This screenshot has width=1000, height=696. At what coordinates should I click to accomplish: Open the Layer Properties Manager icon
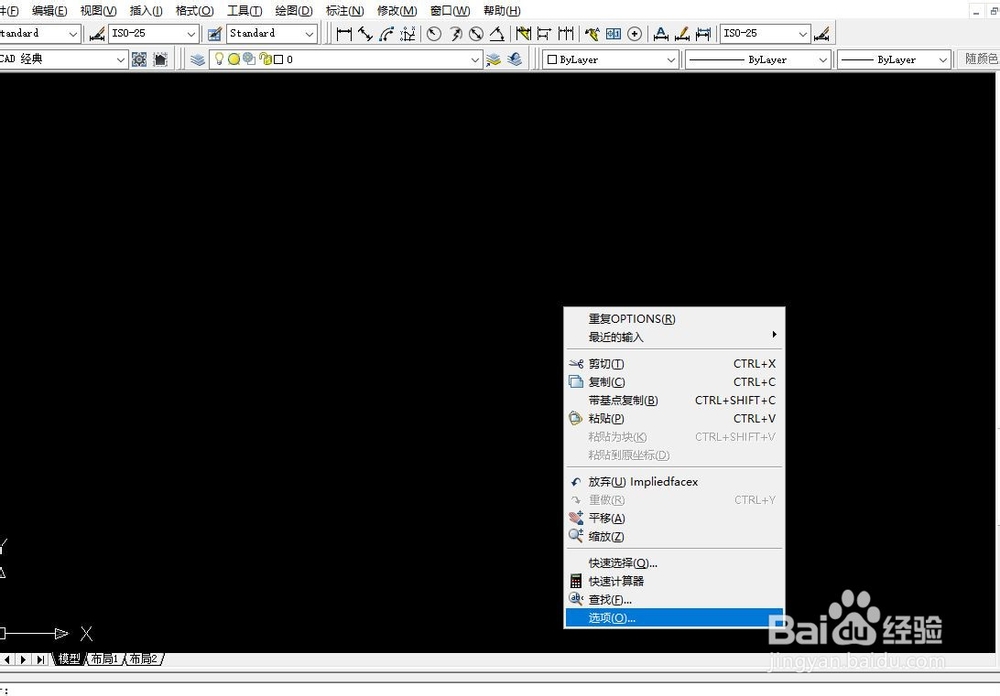click(x=198, y=59)
